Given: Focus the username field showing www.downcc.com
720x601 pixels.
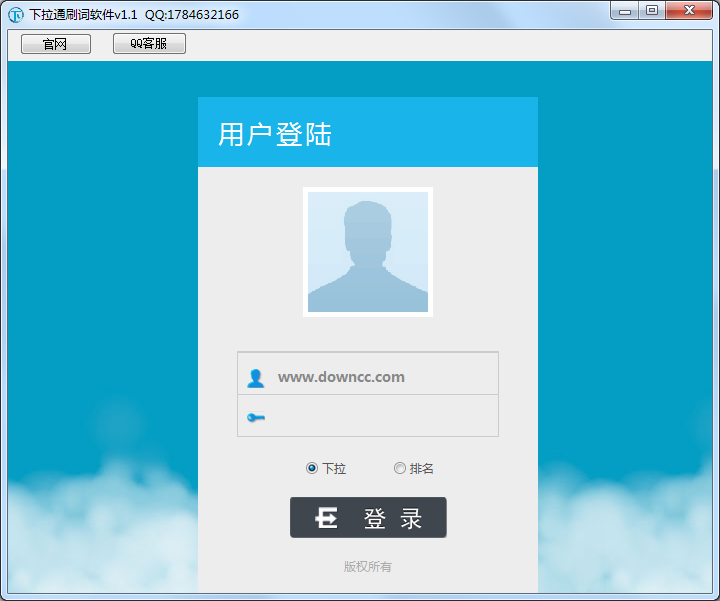Looking at the screenshot, I should pyautogui.click(x=380, y=377).
